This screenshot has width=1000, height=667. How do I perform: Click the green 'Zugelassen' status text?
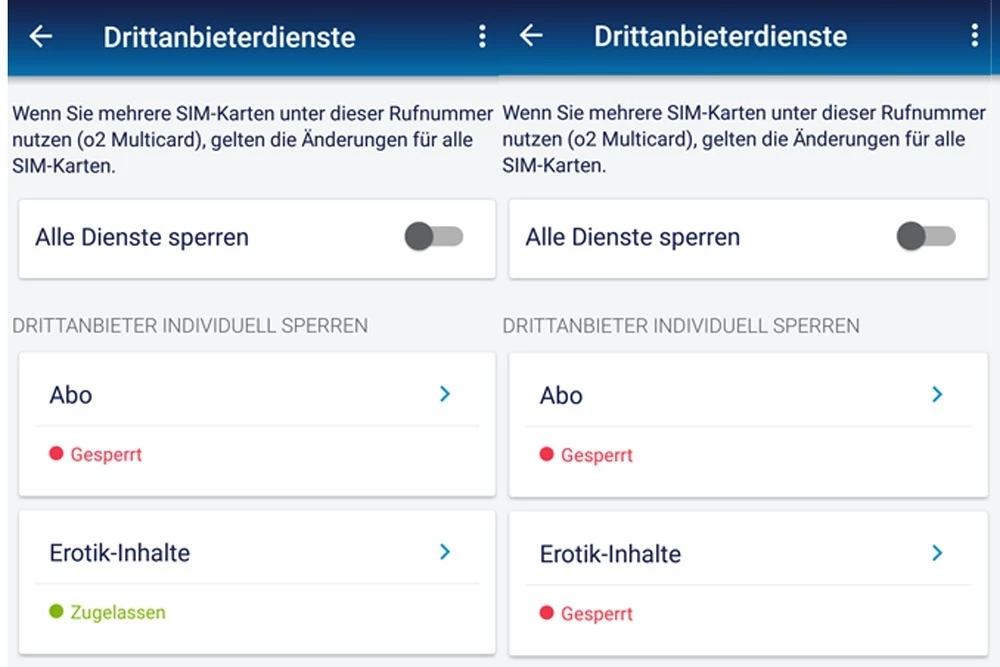pyautogui.click(x=118, y=612)
